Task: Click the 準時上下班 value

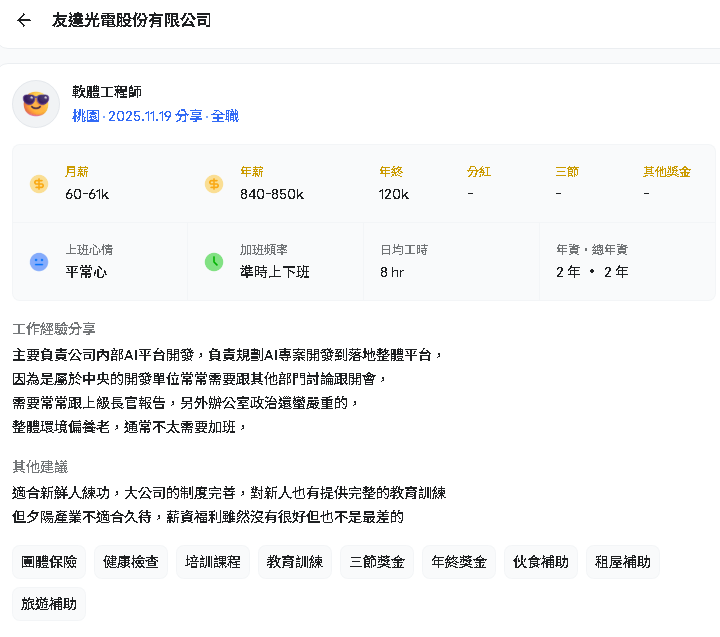Action: 275,272
